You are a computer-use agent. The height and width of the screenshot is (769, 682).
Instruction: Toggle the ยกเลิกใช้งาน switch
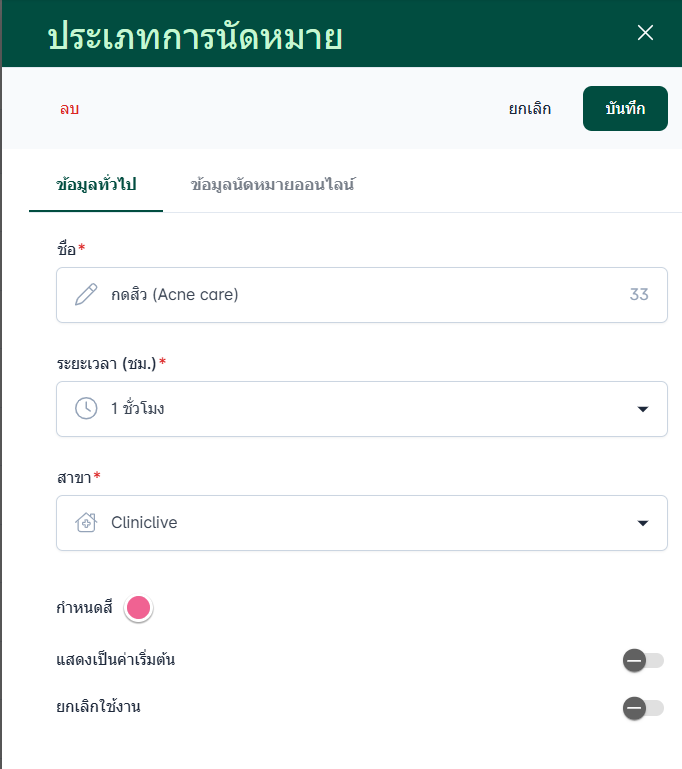click(x=642, y=708)
